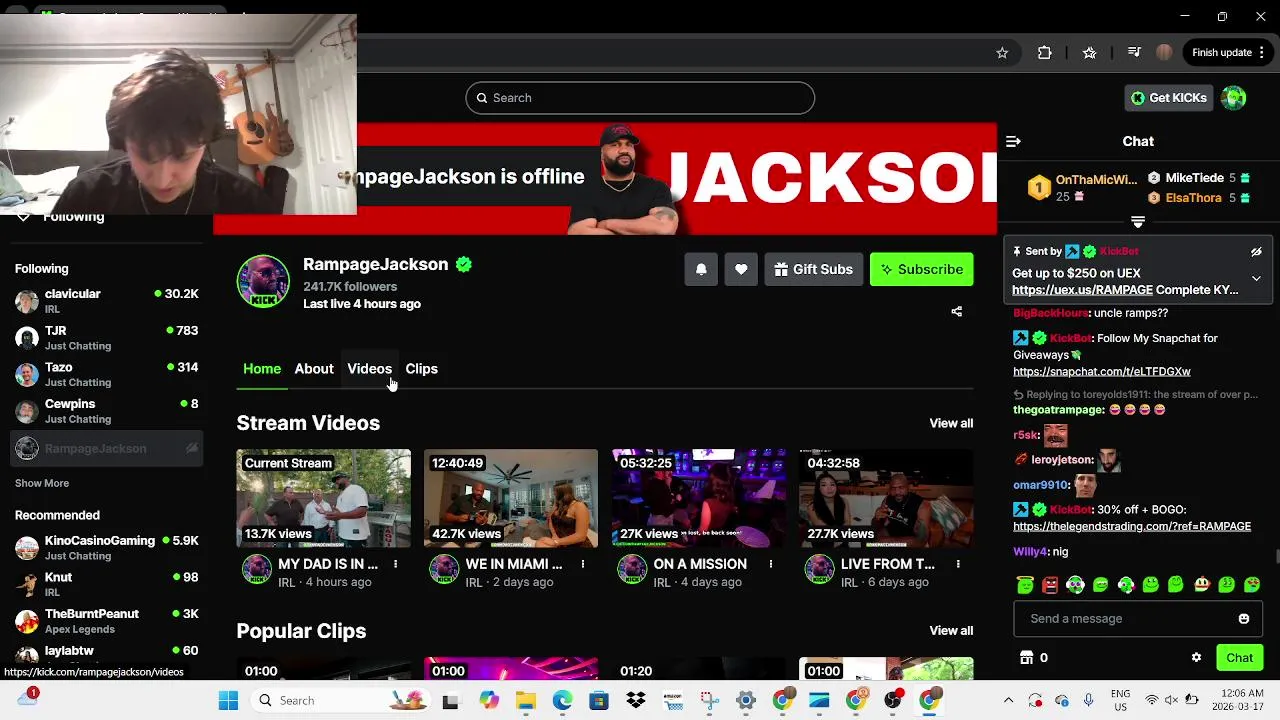Hide the pinned KickBot message

pyautogui.click(x=1256, y=252)
